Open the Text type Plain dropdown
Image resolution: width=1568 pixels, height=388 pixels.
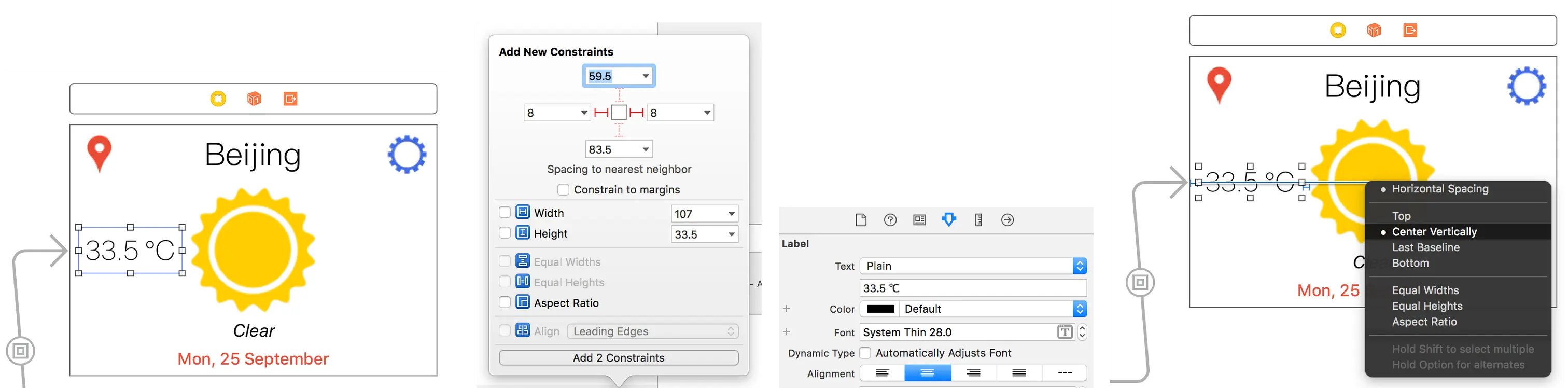pos(973,266)
